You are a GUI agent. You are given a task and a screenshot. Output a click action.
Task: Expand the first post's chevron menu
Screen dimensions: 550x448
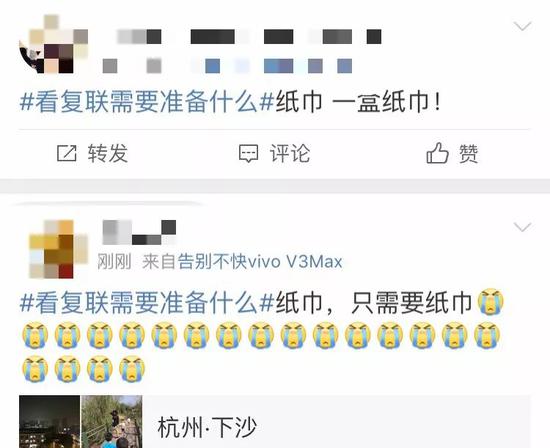click(x=523, y=26)
